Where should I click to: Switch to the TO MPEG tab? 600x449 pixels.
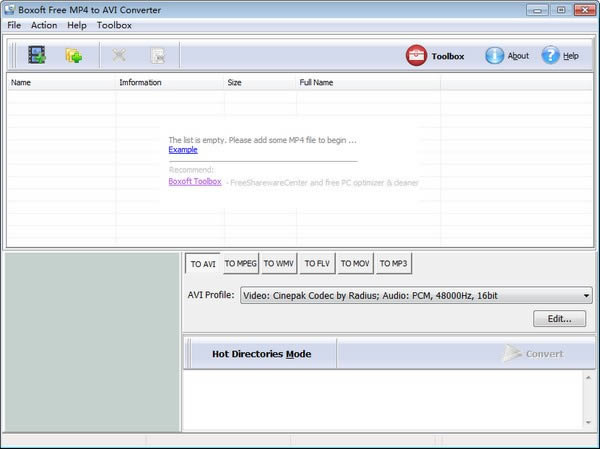click(x=241, y=263)
